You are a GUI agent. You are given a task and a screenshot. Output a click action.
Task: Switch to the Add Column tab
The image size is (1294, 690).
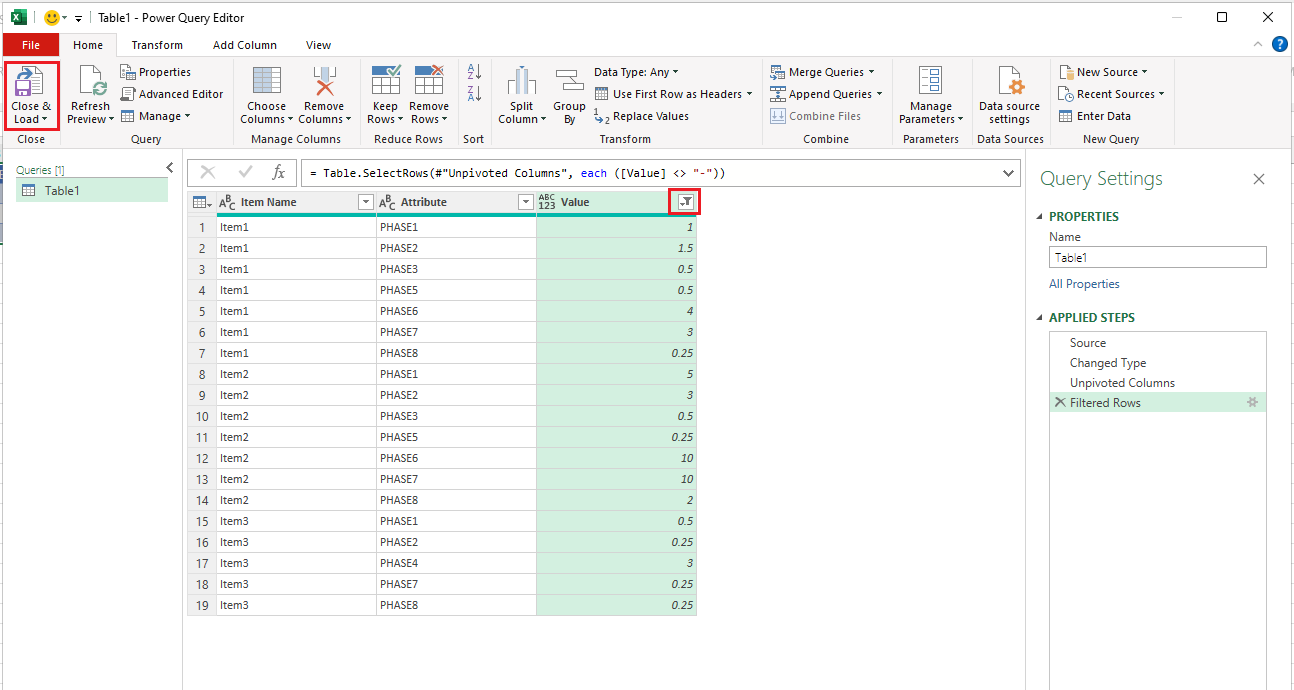pos(245,45)
